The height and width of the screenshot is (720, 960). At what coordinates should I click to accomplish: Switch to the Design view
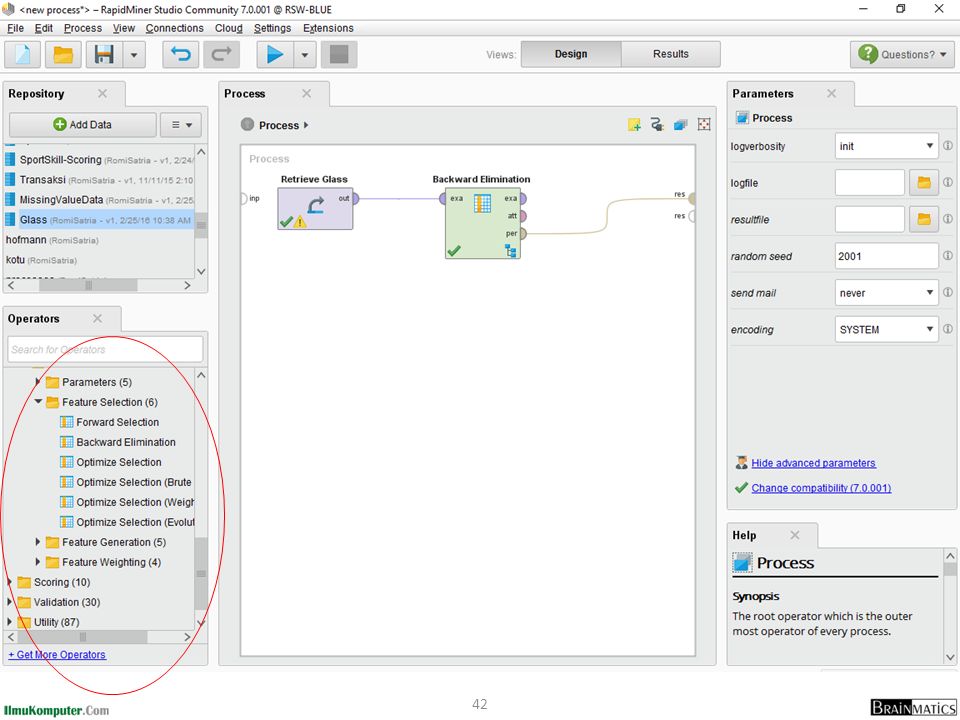(x=571, y=54)
